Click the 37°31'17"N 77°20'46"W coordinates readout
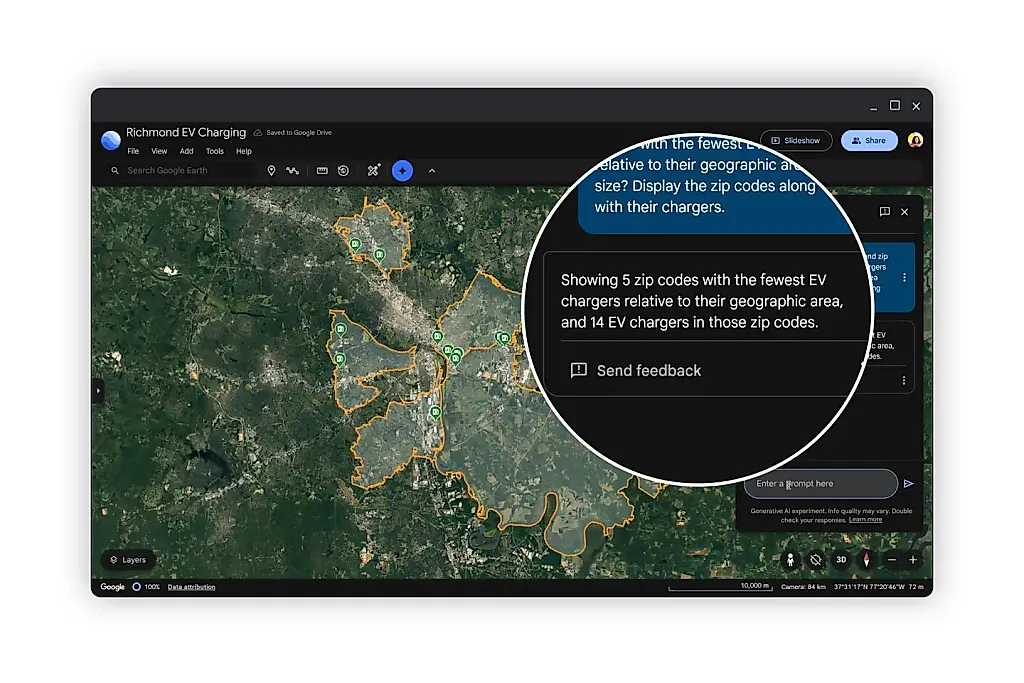 click(869, 587)
